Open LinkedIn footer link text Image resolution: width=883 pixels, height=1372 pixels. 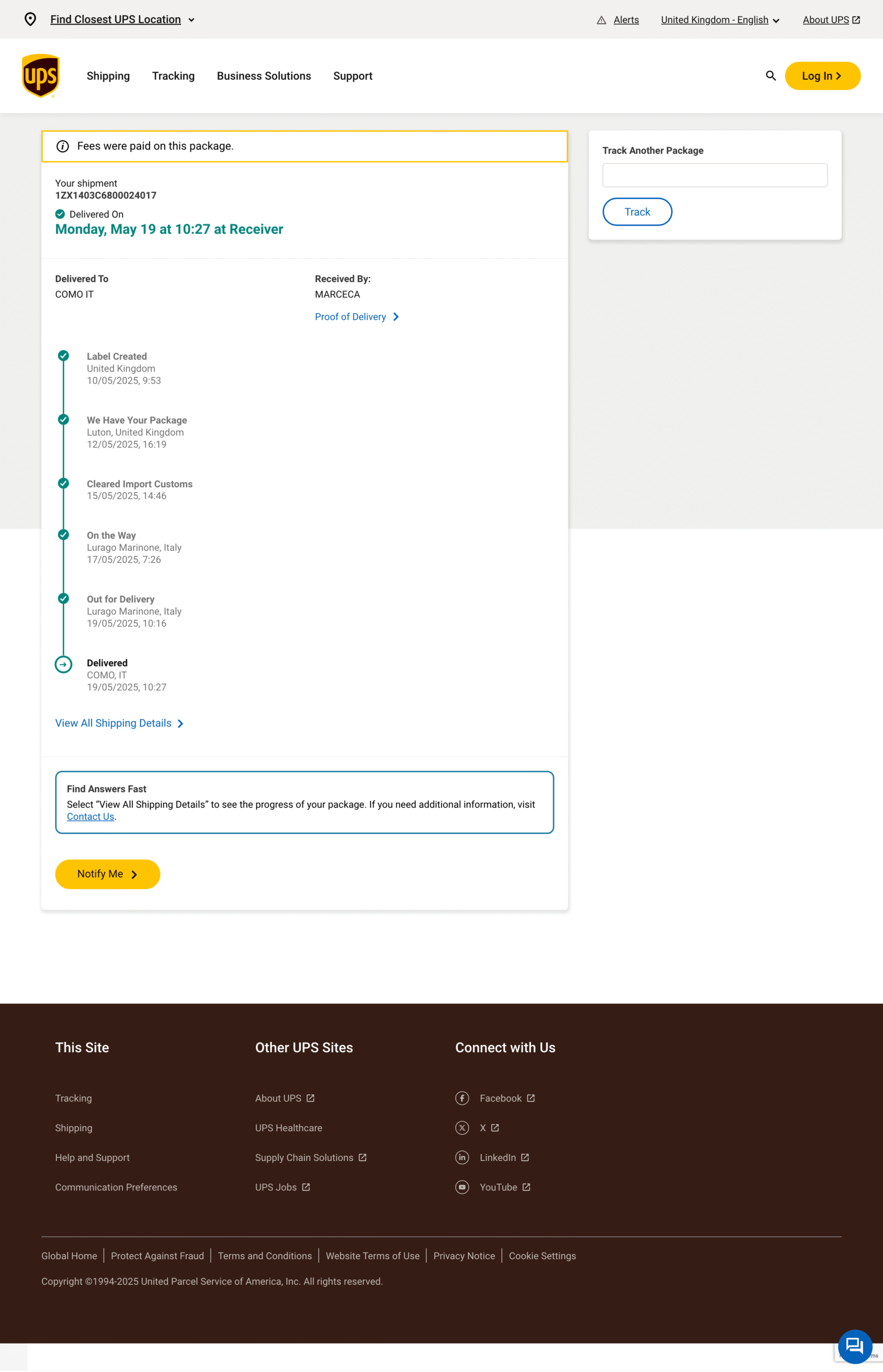pyautogui.click(x=498, y=1158)
